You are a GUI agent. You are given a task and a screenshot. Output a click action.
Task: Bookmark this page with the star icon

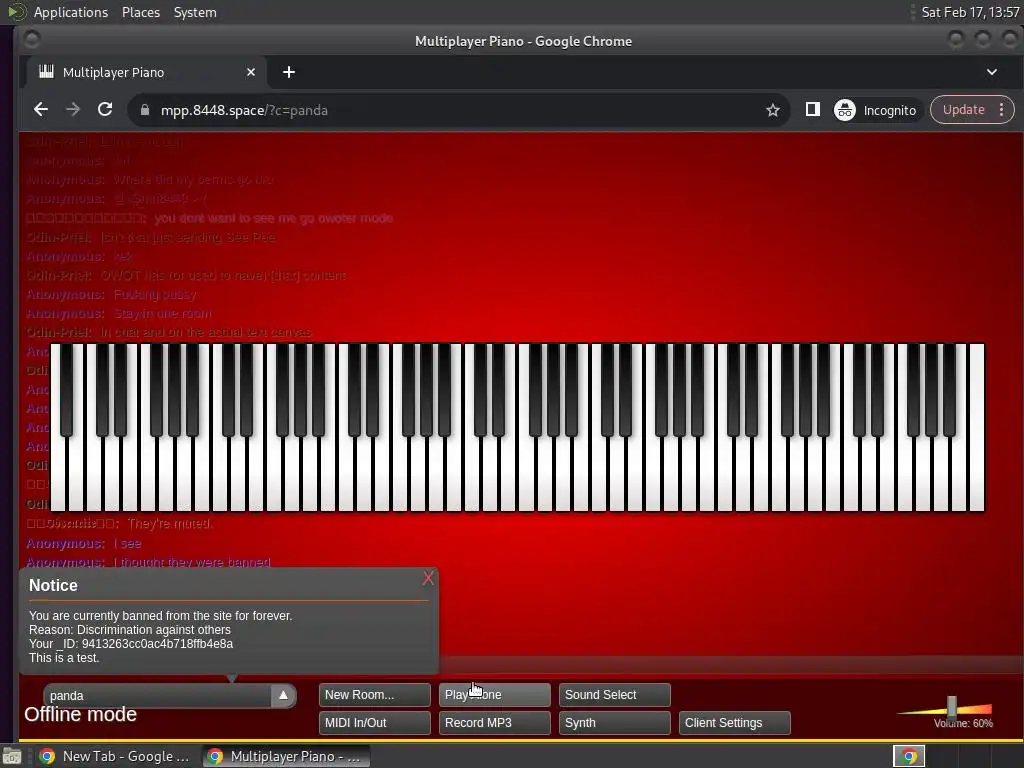[x=773, y=110]
